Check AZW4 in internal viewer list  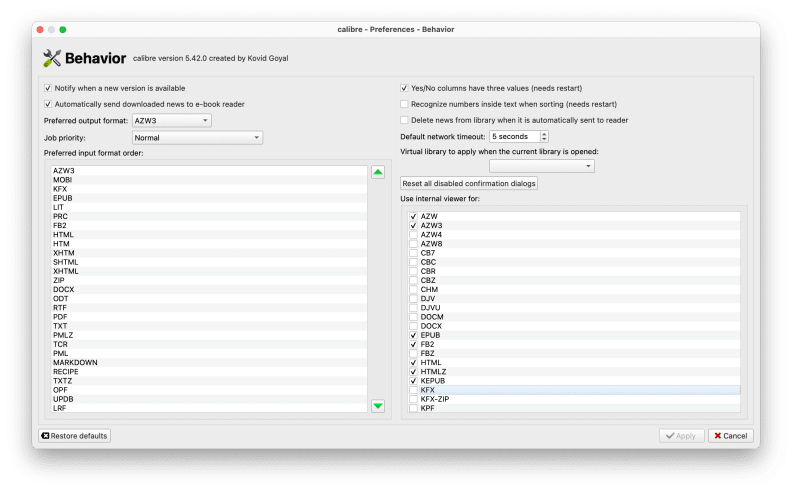pos(413,234)
